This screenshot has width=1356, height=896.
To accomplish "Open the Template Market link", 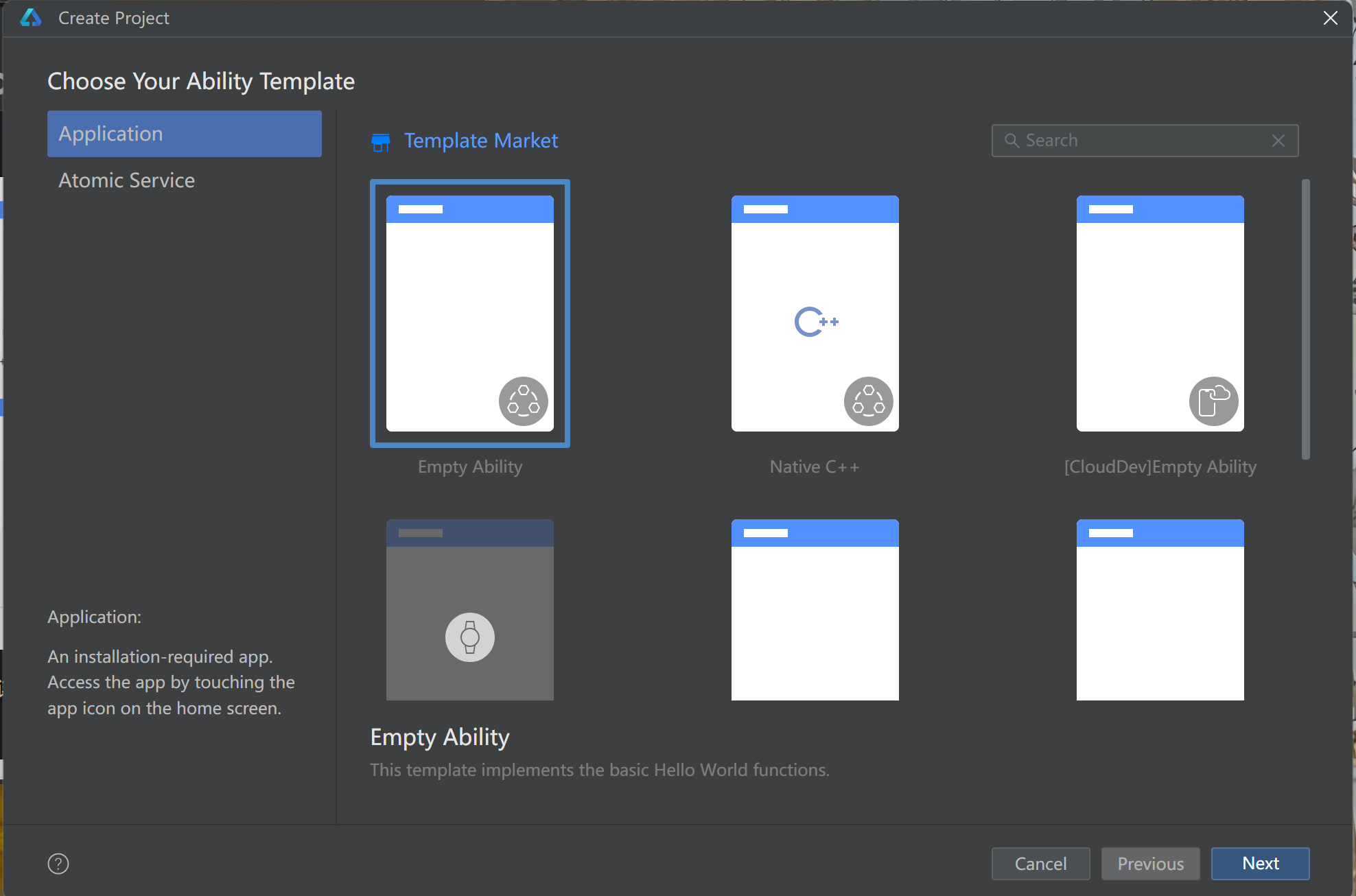I will pos(480,141).
